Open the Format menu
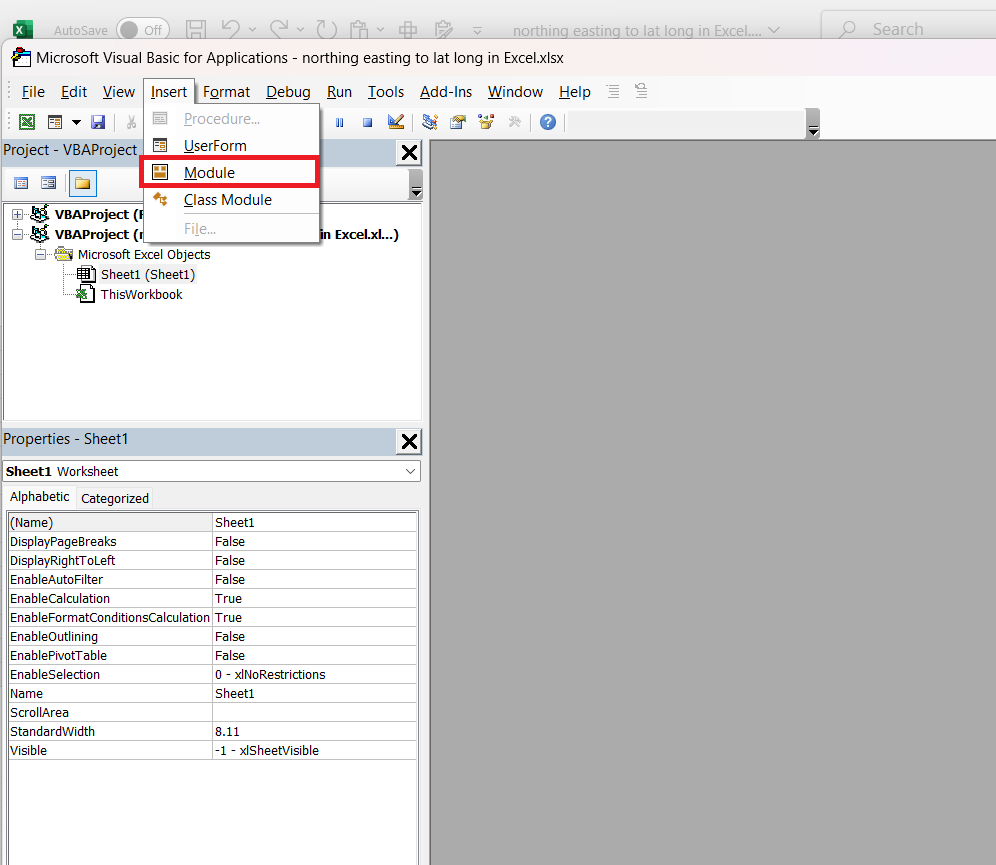The image size is (996, 865). point(226,92)
